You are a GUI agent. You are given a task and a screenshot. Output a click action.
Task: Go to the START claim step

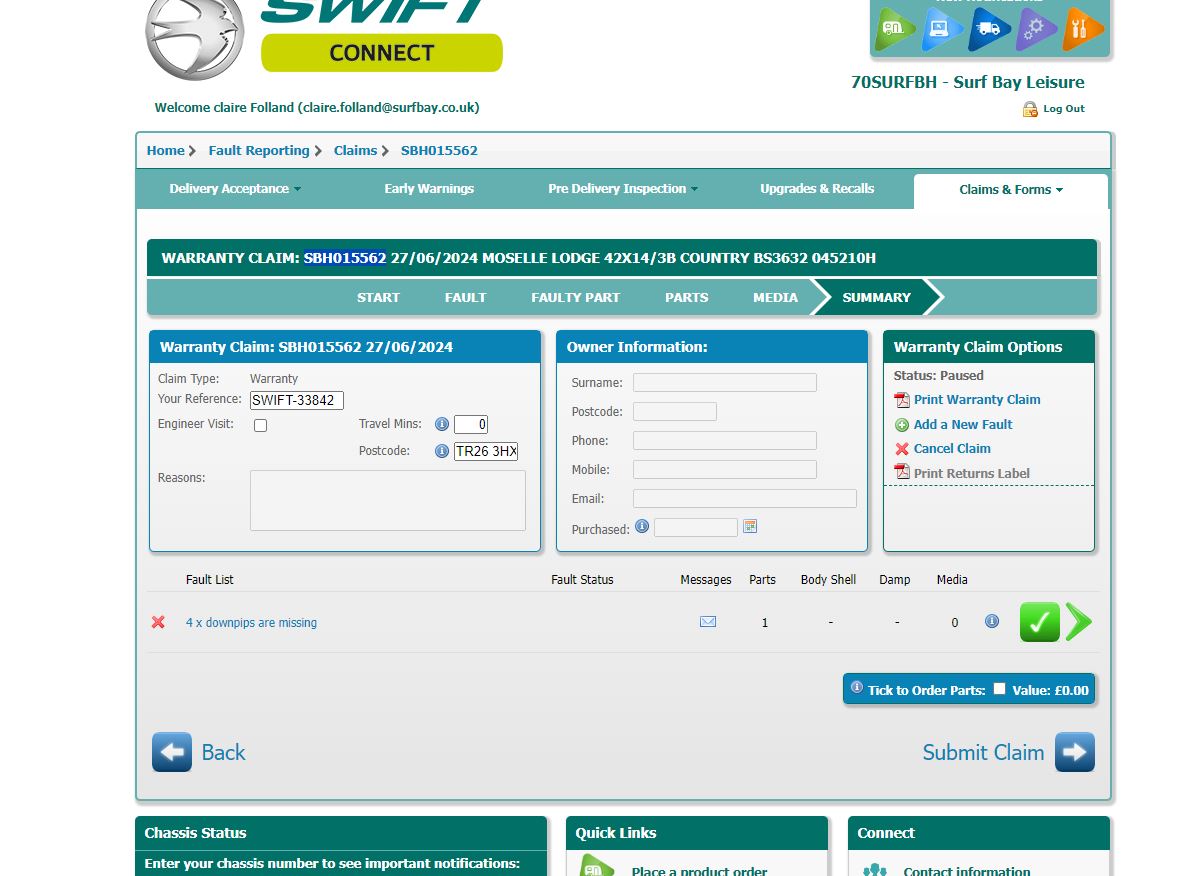pos(378,298)
